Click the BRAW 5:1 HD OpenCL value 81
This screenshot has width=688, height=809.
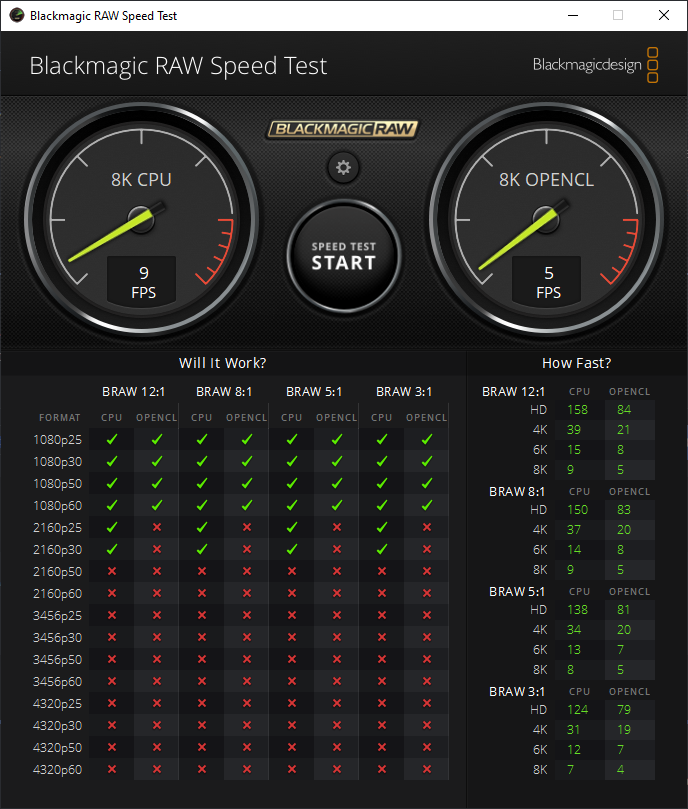[x=623, y=610]
